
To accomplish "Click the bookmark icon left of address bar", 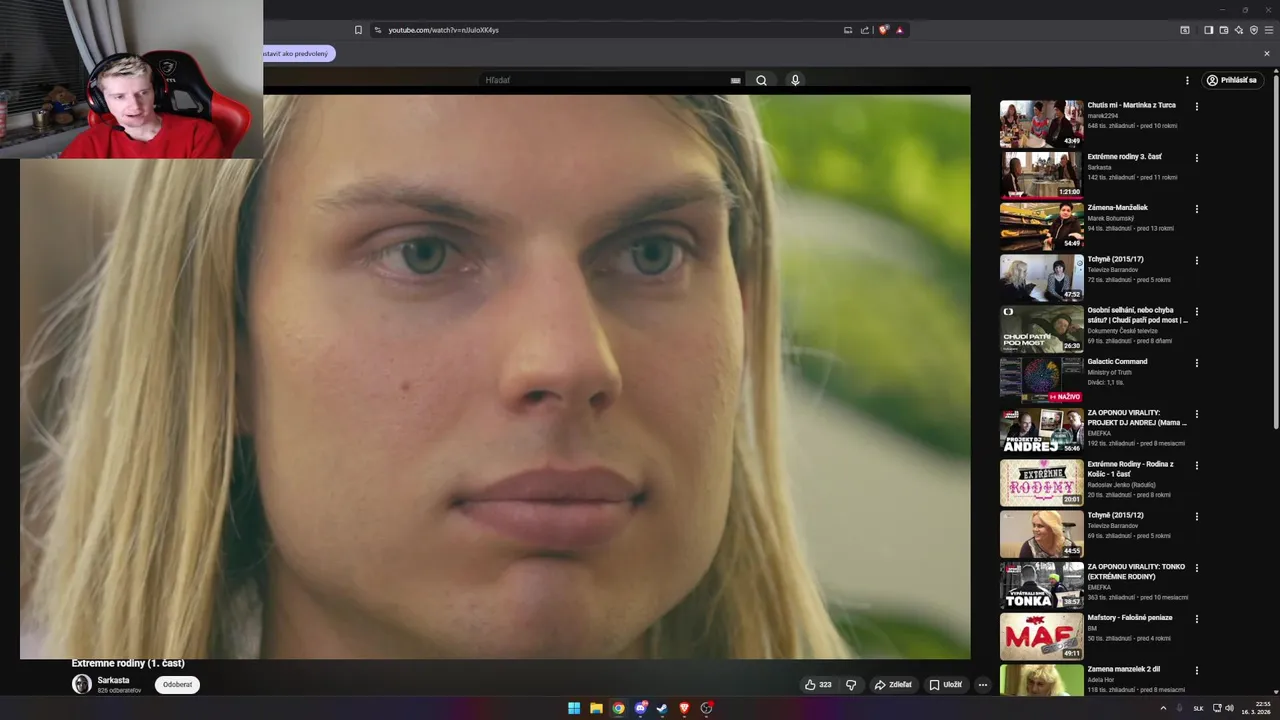I will click(x=358, y=30).
